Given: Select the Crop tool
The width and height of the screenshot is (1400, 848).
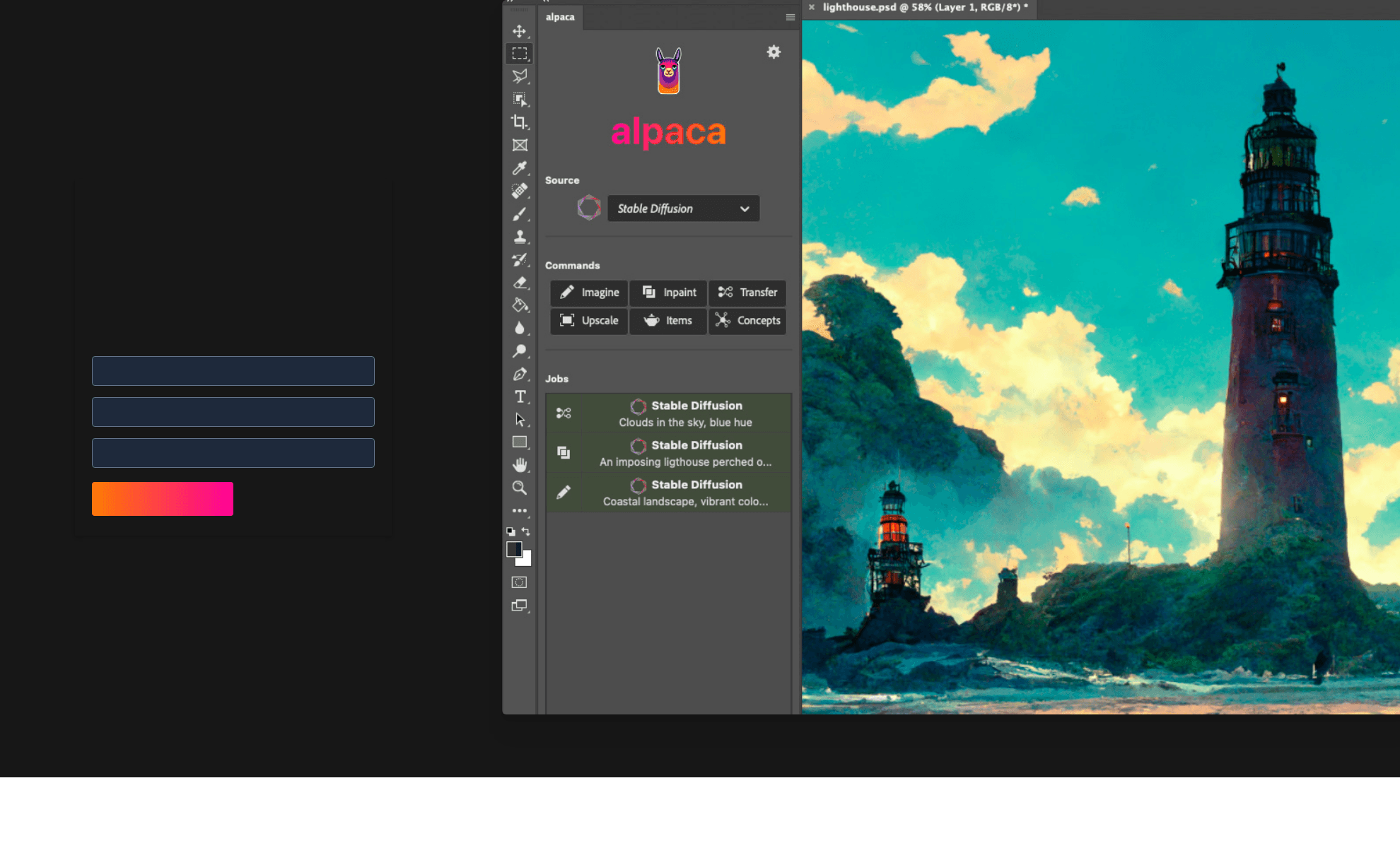Looking at the screenshot, I should coord(519,122).
